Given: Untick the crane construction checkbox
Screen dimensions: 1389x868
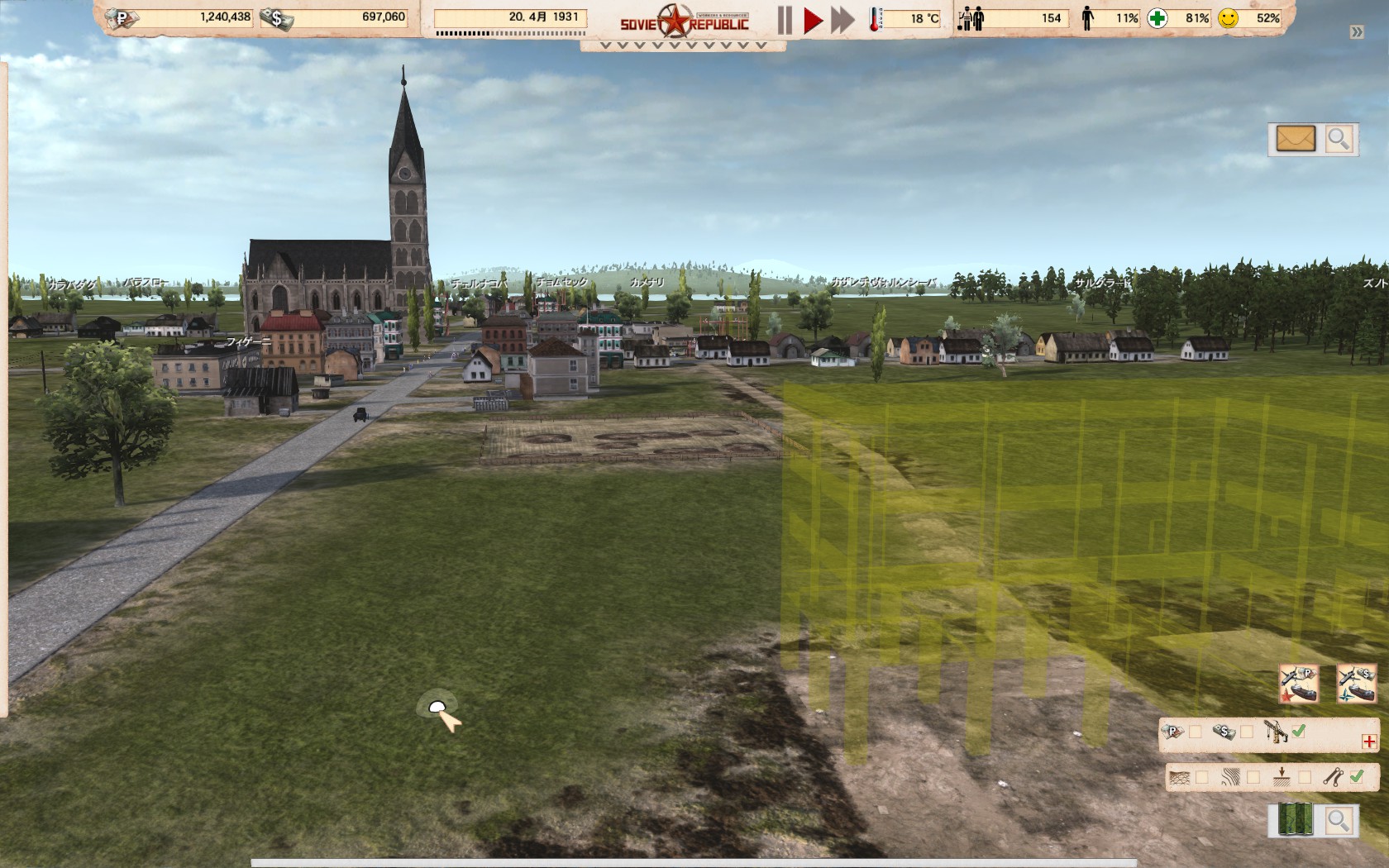Looking at the screenshot, I should click(1298, 732).
